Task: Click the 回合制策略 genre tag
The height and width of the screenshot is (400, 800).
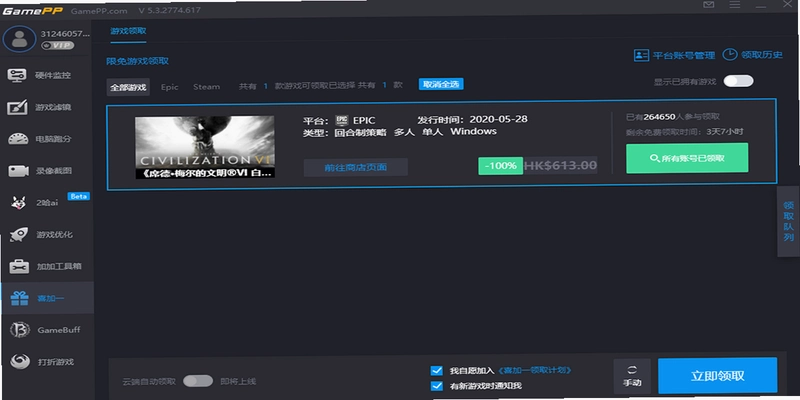Action: point(360,132)
